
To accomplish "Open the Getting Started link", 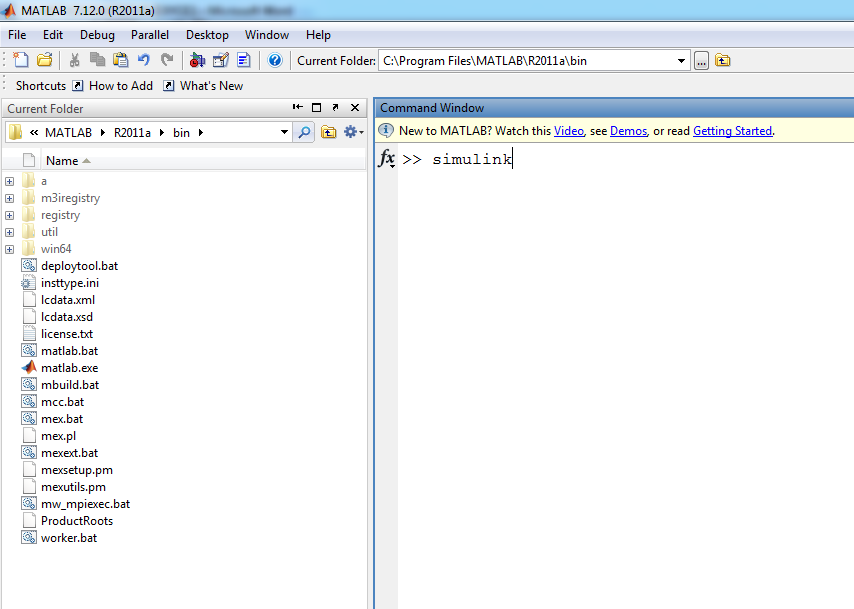I will click(x=733, y=131).
